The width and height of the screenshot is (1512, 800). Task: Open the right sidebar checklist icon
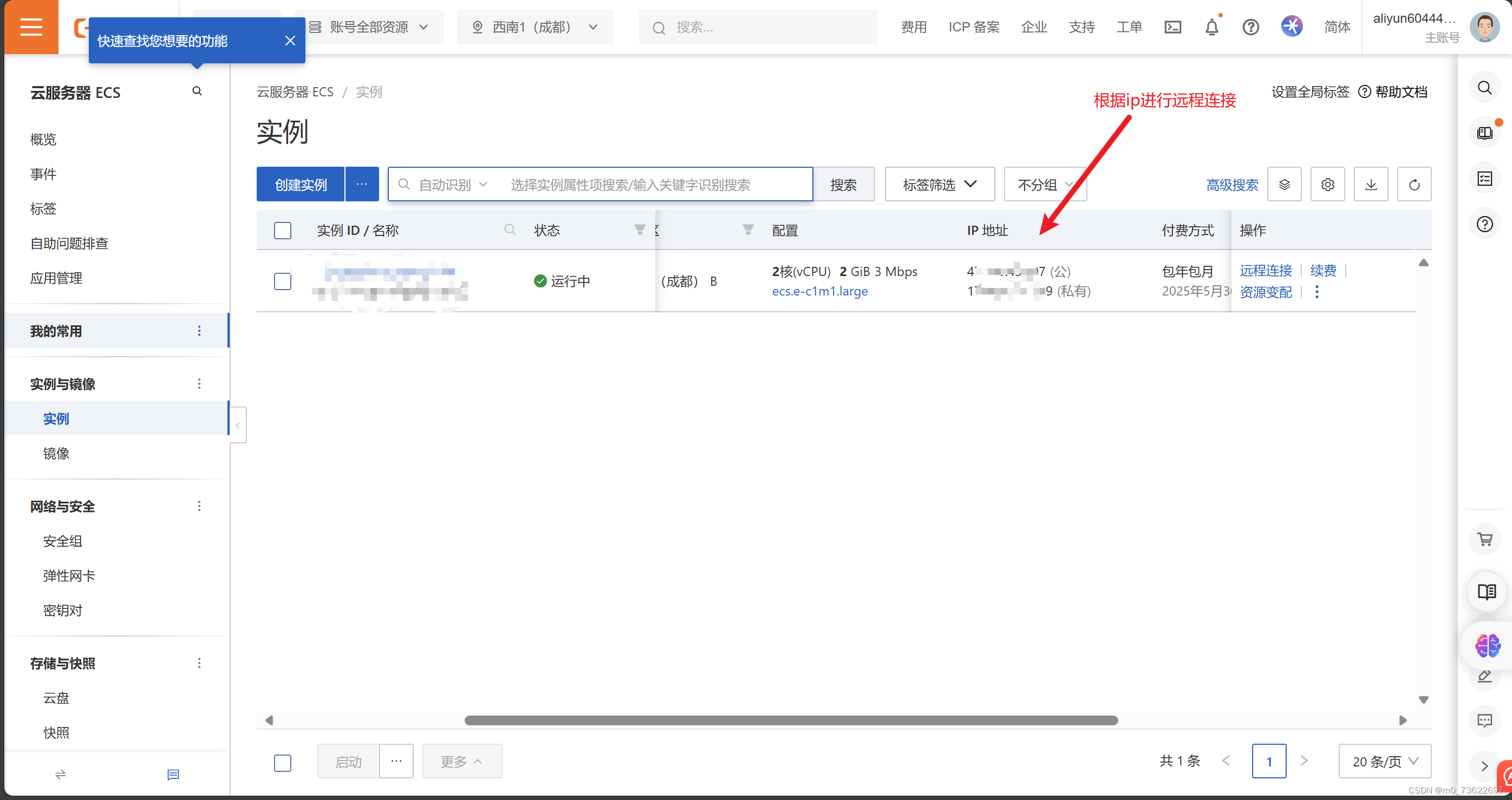[1484, 178]
